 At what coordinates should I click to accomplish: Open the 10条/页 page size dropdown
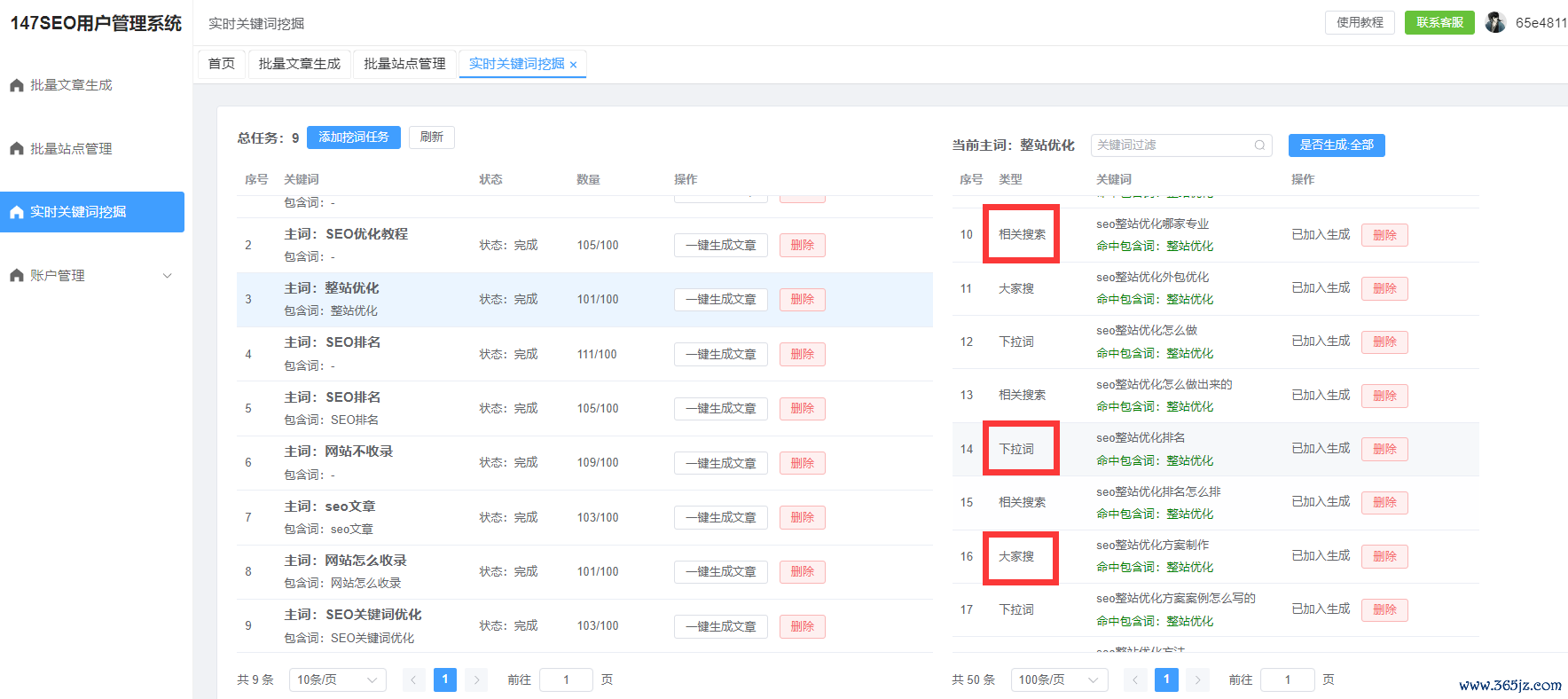coord(338,680)
